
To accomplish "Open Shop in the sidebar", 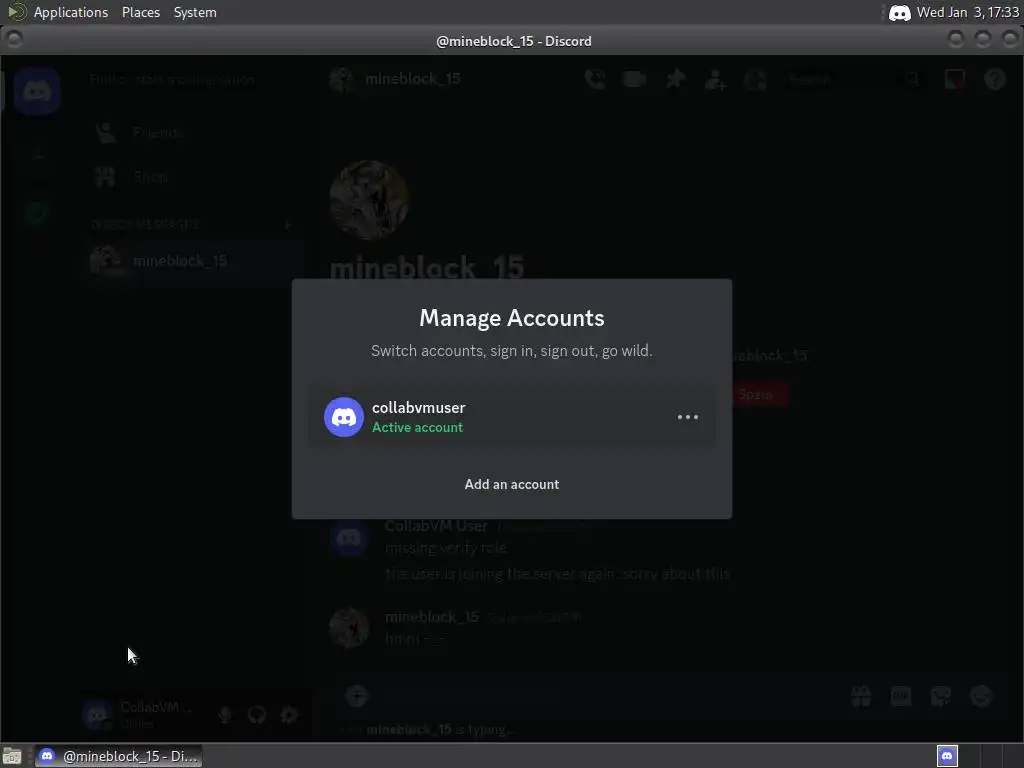I will click(193, 176).
